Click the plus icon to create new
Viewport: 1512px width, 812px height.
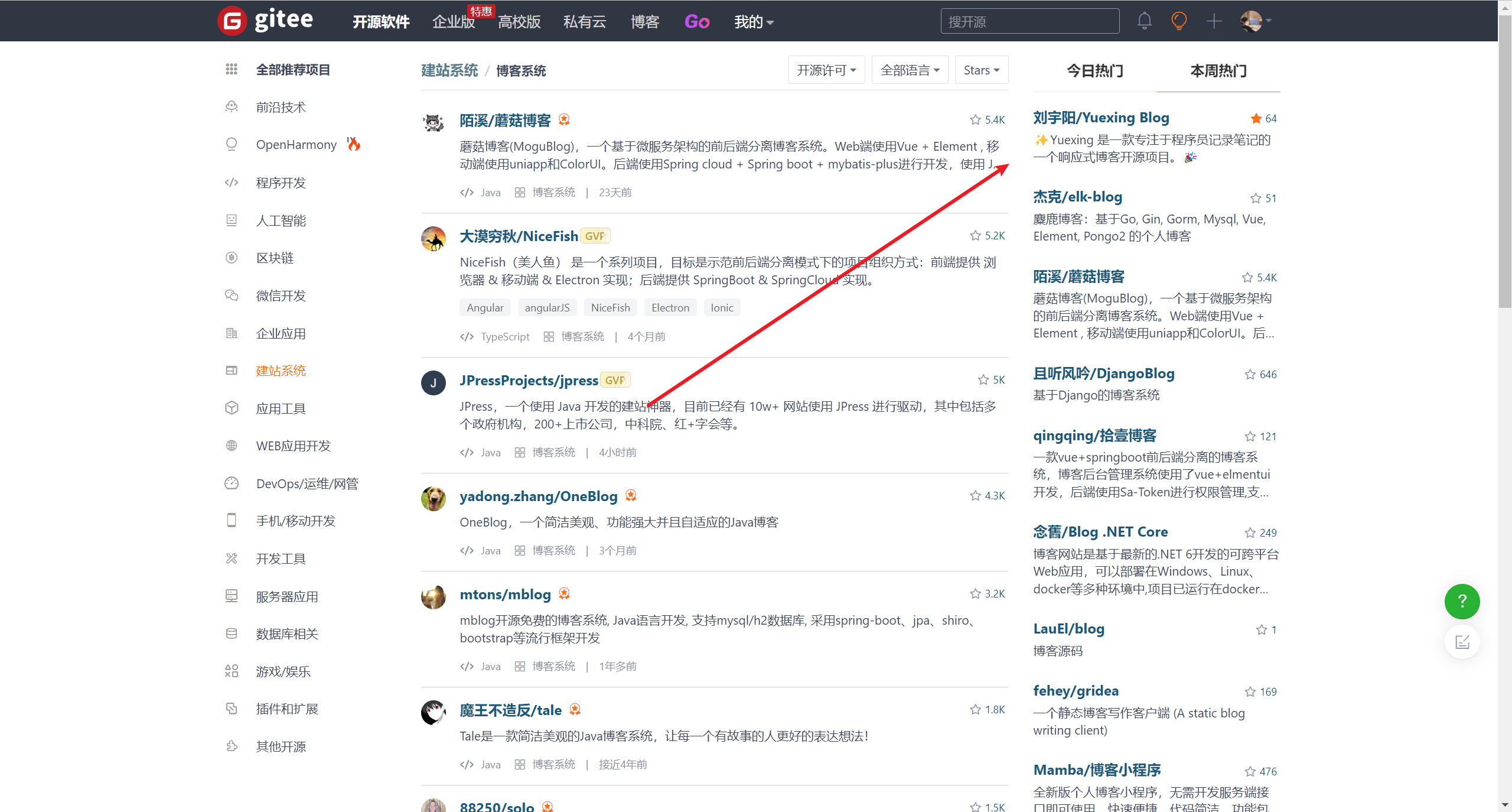coord(1214,21)
